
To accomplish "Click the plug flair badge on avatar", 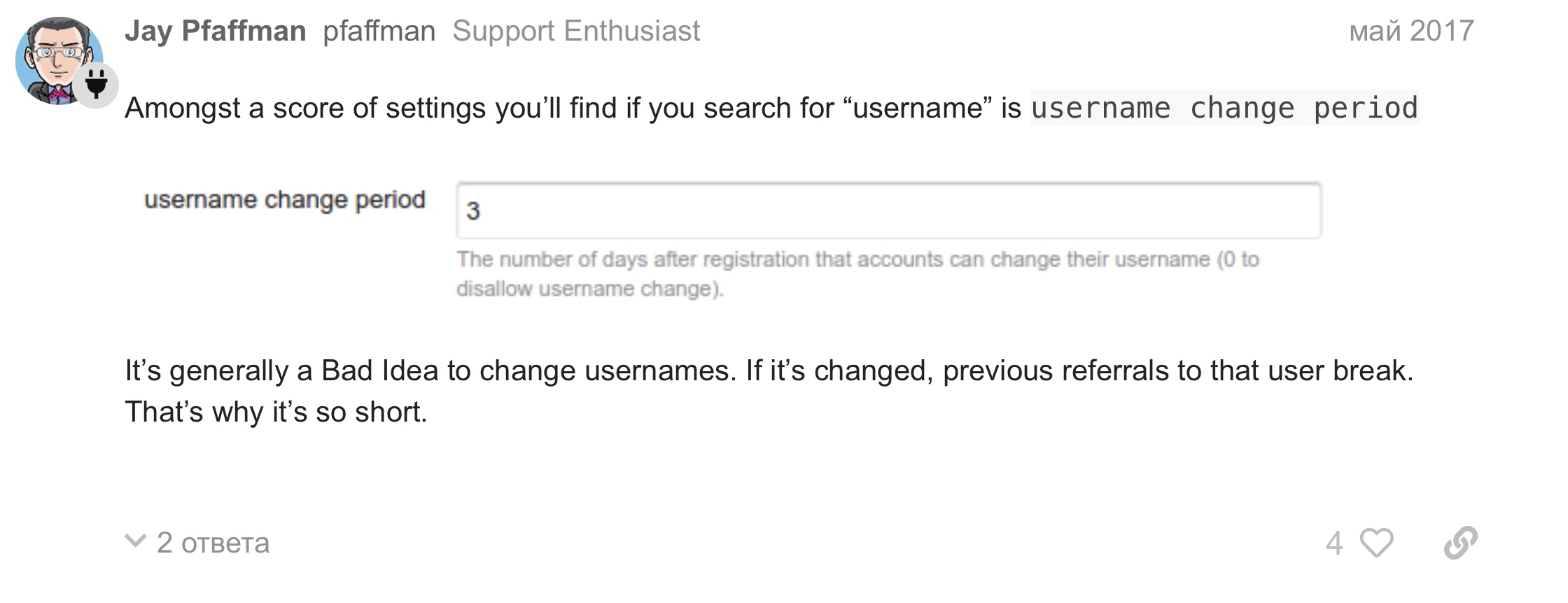I will pyautogui.click(x=97, y=85).
